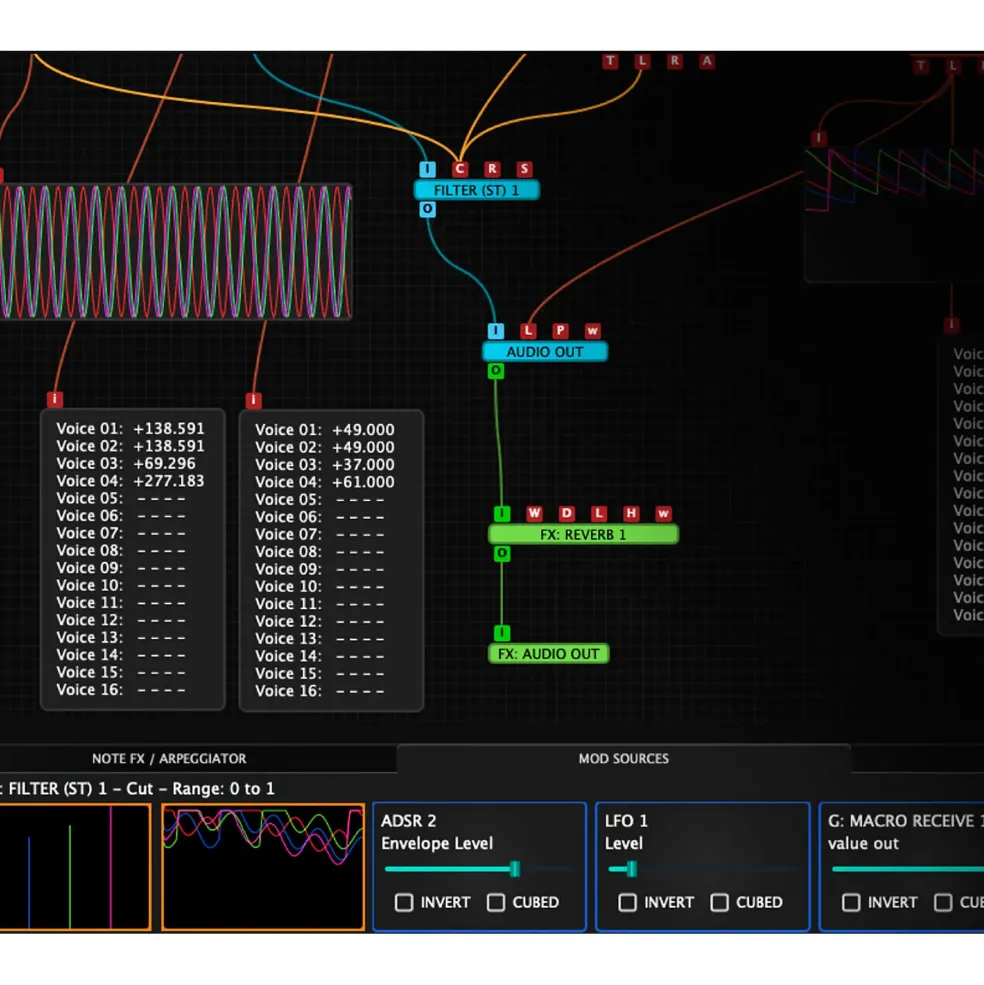Click the red i port above the +138.591 voice display
This screenshot has width=984, height=985.
point(55,399)
